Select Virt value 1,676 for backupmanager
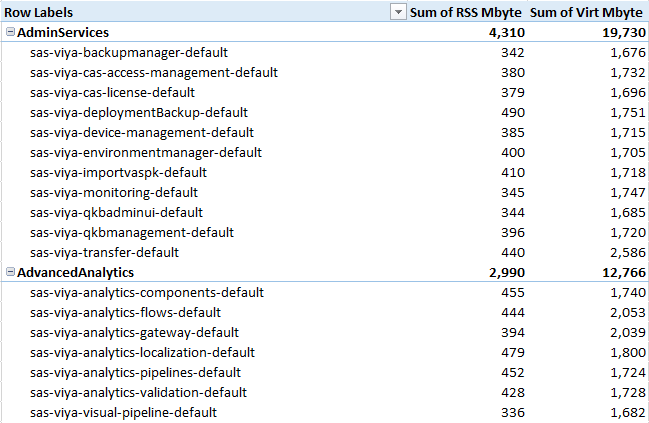Image resolution: width=649 pixels, height=423 pixels. (628, 53)
